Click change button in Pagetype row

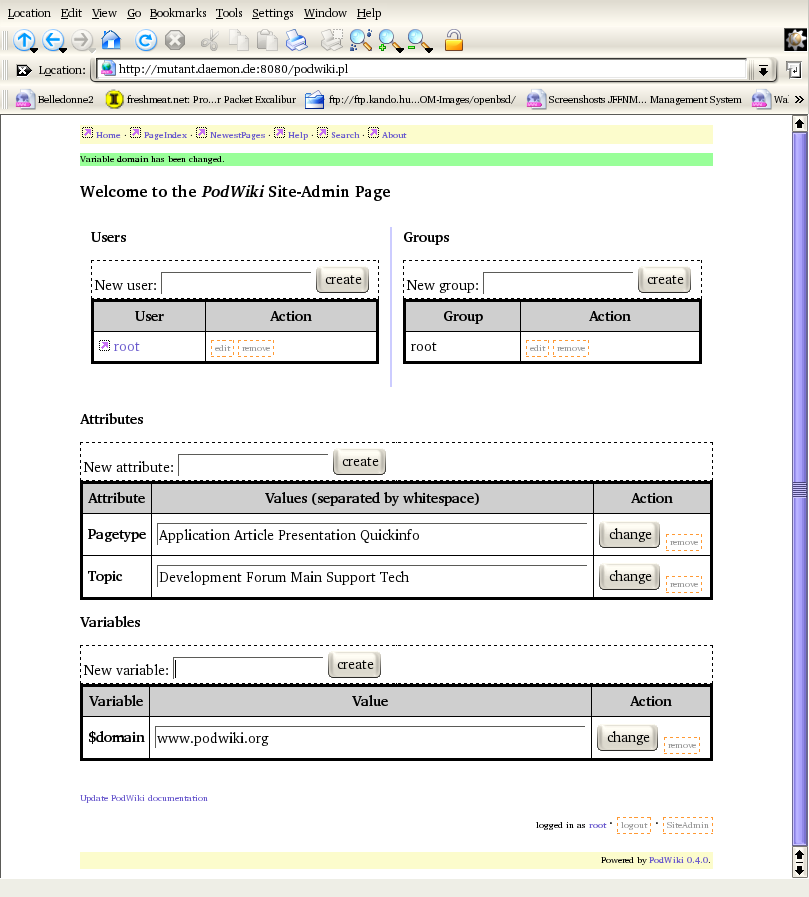tap(630, 535)
